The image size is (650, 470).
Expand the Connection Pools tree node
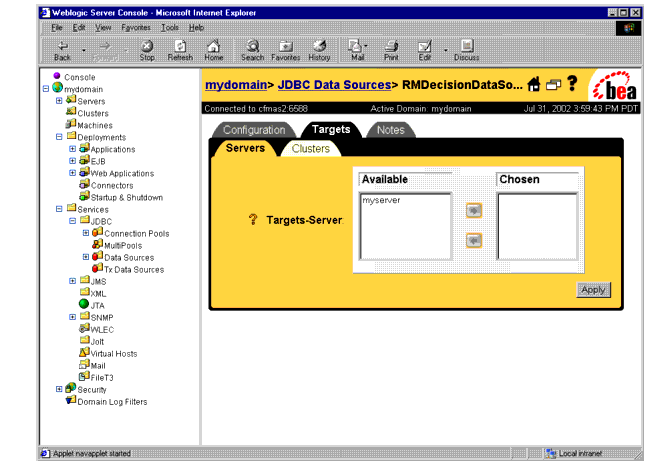(x=86, y=233)
